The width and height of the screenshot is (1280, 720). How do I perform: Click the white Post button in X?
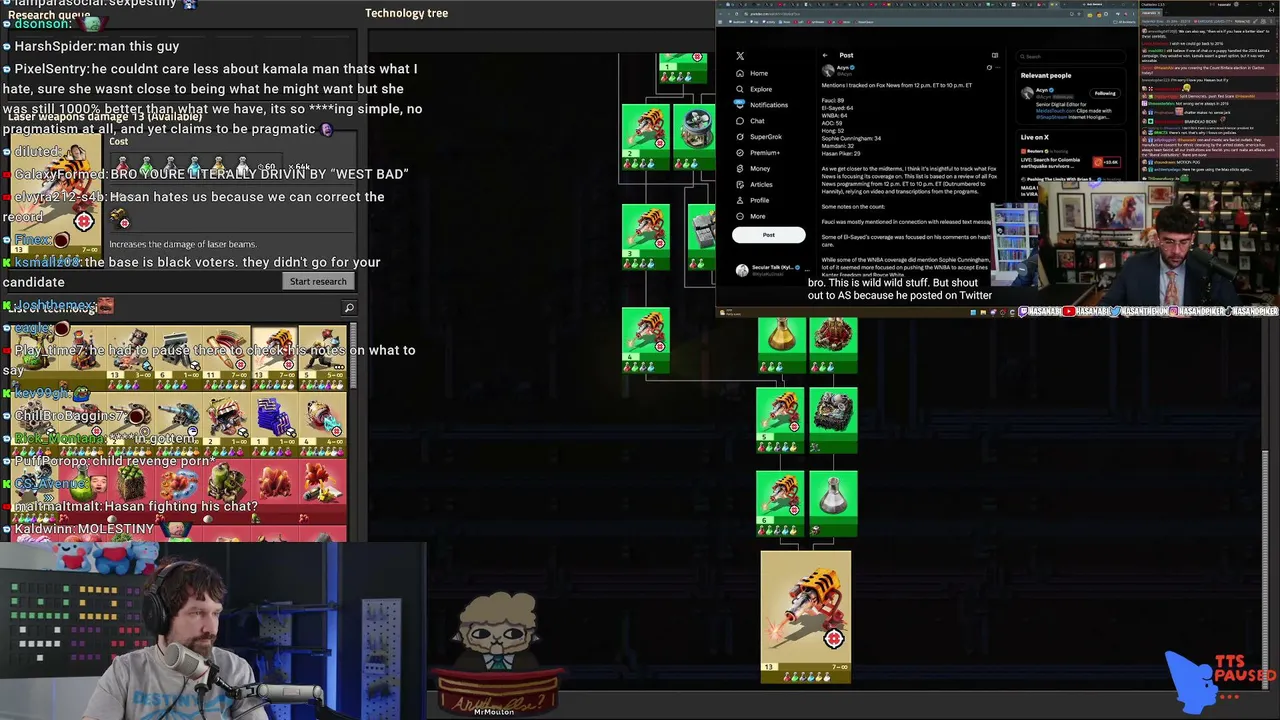tap(768, 235)
